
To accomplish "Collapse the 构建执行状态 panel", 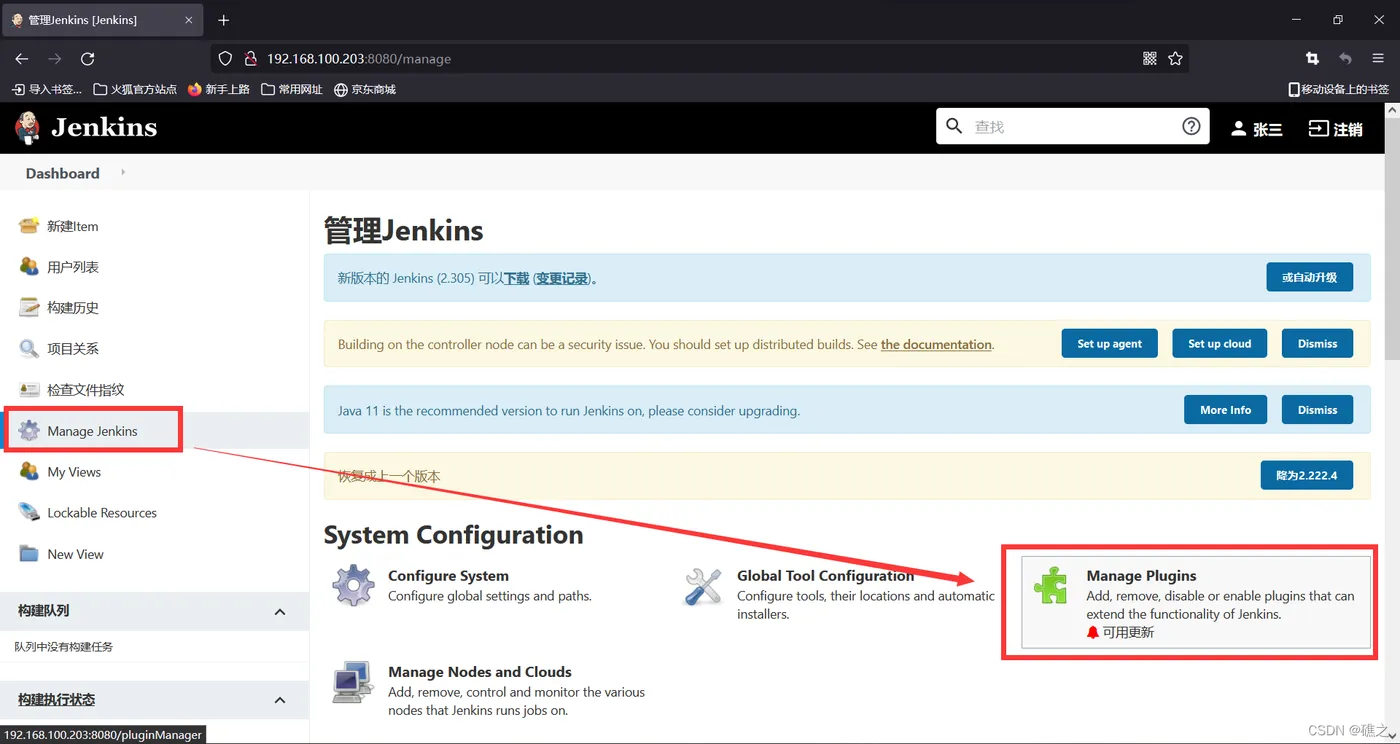I will [x=280, y=700].
